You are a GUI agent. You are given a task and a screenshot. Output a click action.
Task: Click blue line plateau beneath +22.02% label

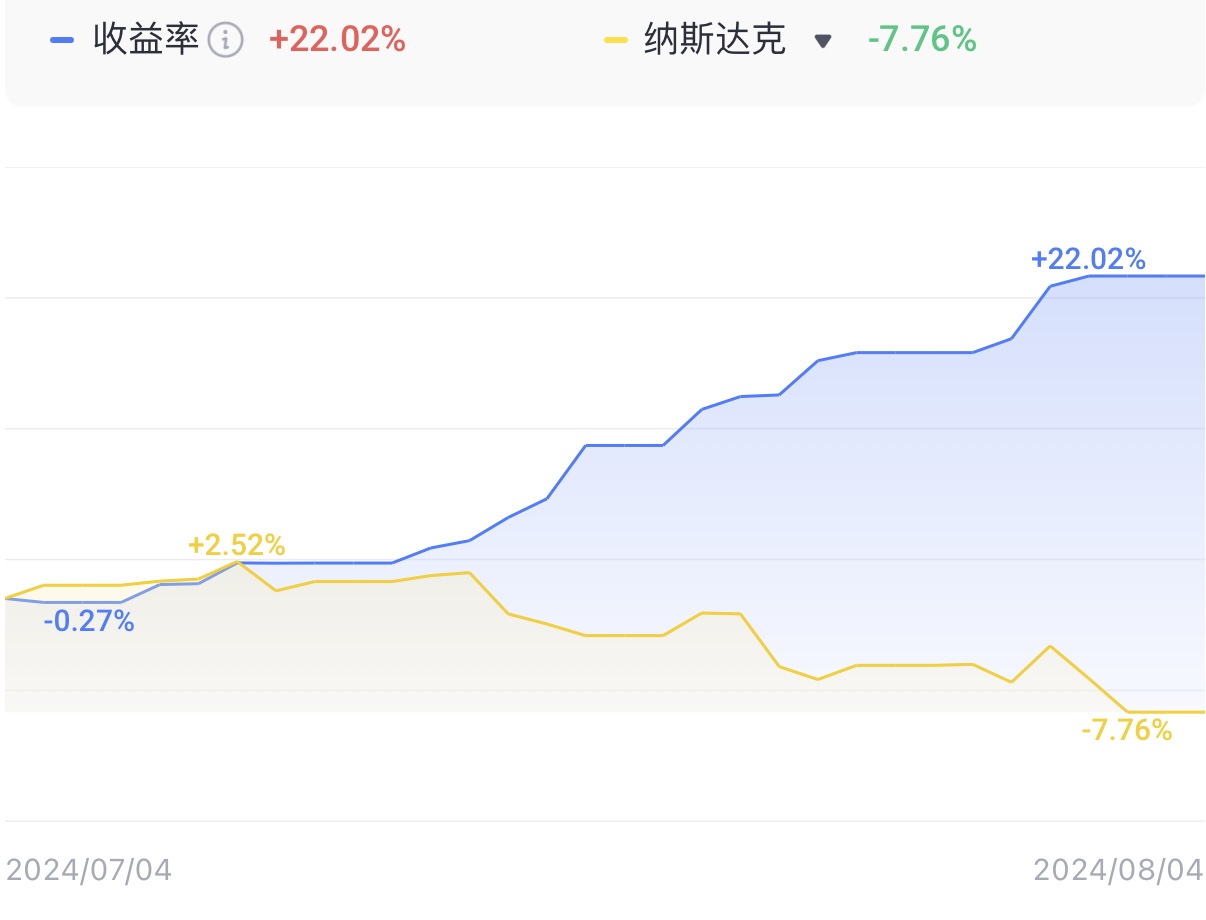pyautogui.click(x=1146, y=275)
